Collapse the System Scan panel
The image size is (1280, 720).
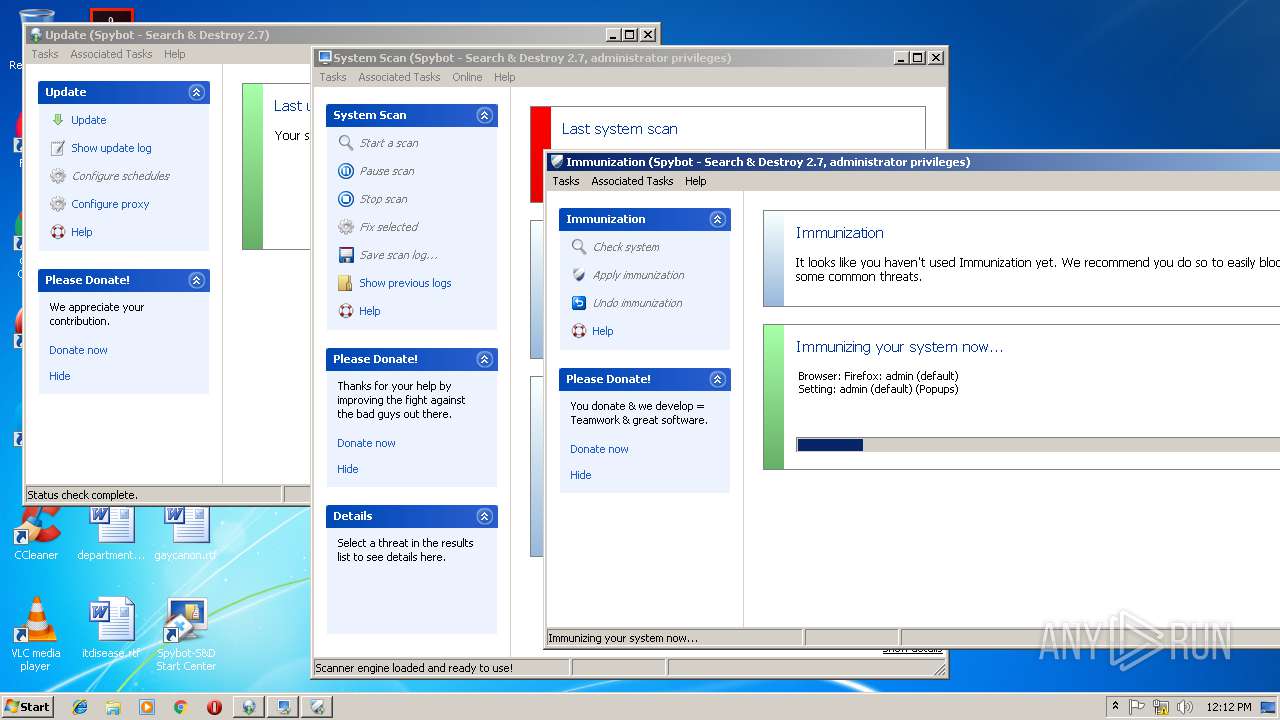pos(484,115)
